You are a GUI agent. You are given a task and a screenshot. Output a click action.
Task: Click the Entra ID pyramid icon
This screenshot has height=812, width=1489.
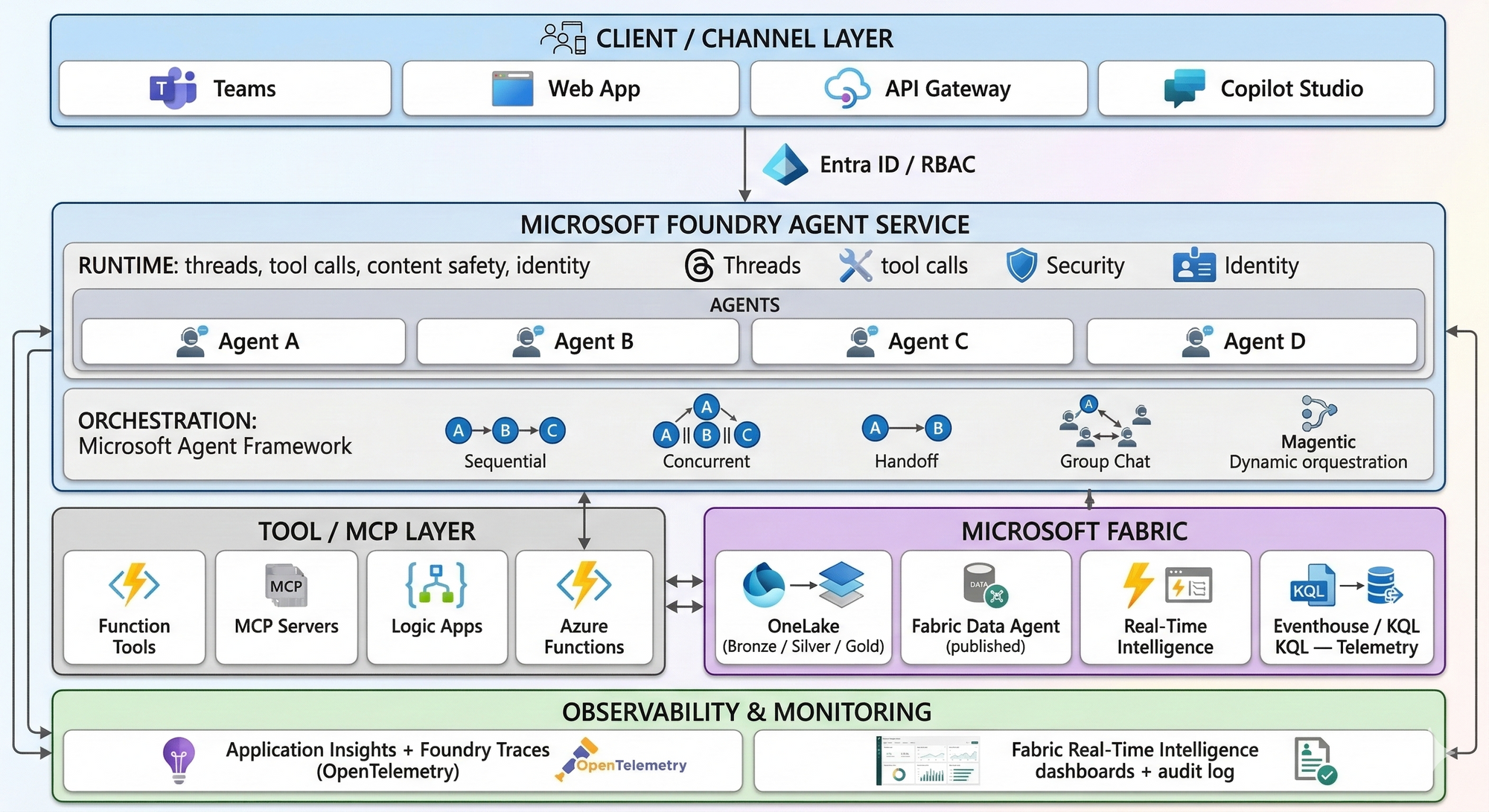click(785, 164)
